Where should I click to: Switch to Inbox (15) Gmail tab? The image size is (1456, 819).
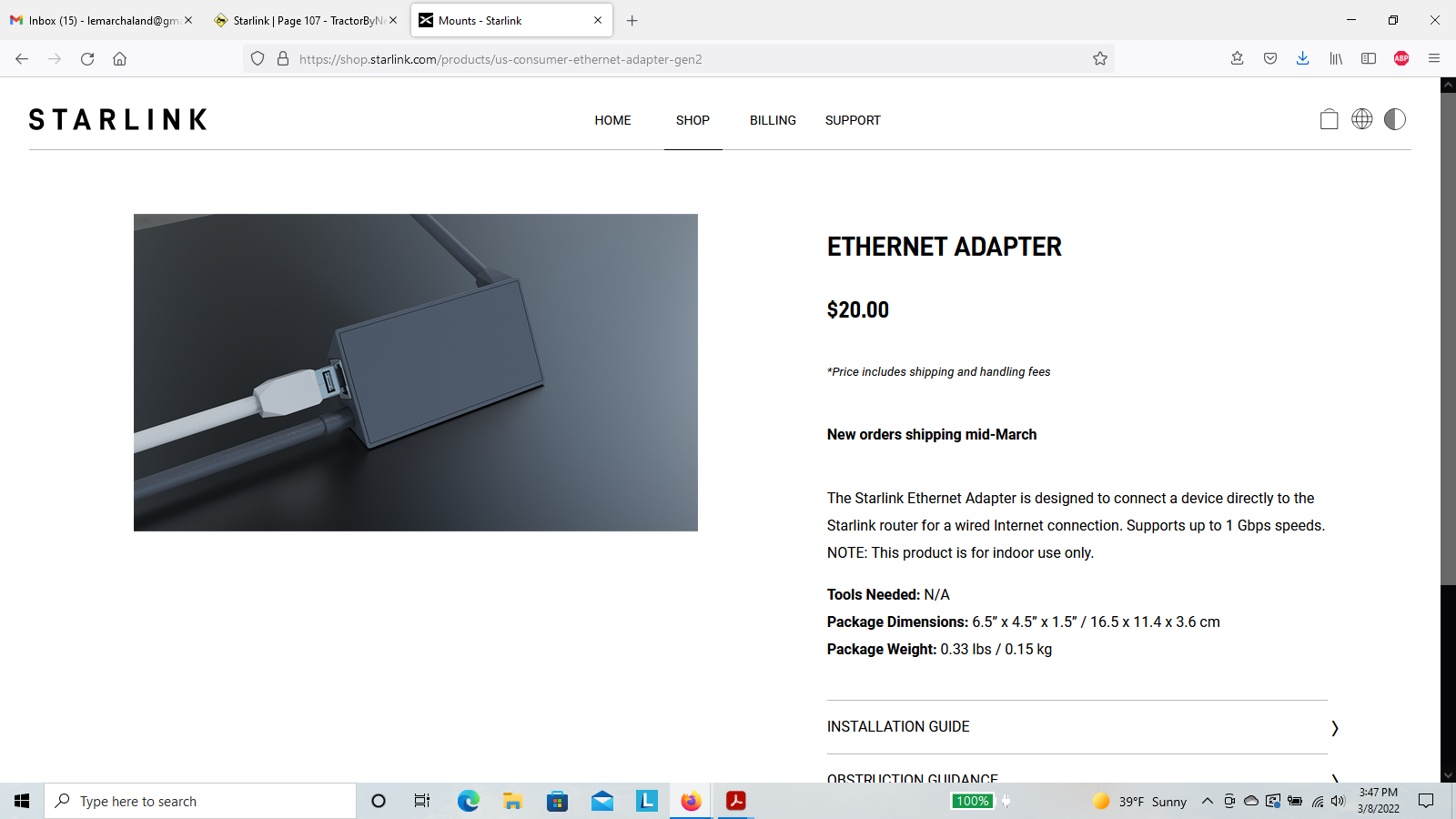[96, 20]
